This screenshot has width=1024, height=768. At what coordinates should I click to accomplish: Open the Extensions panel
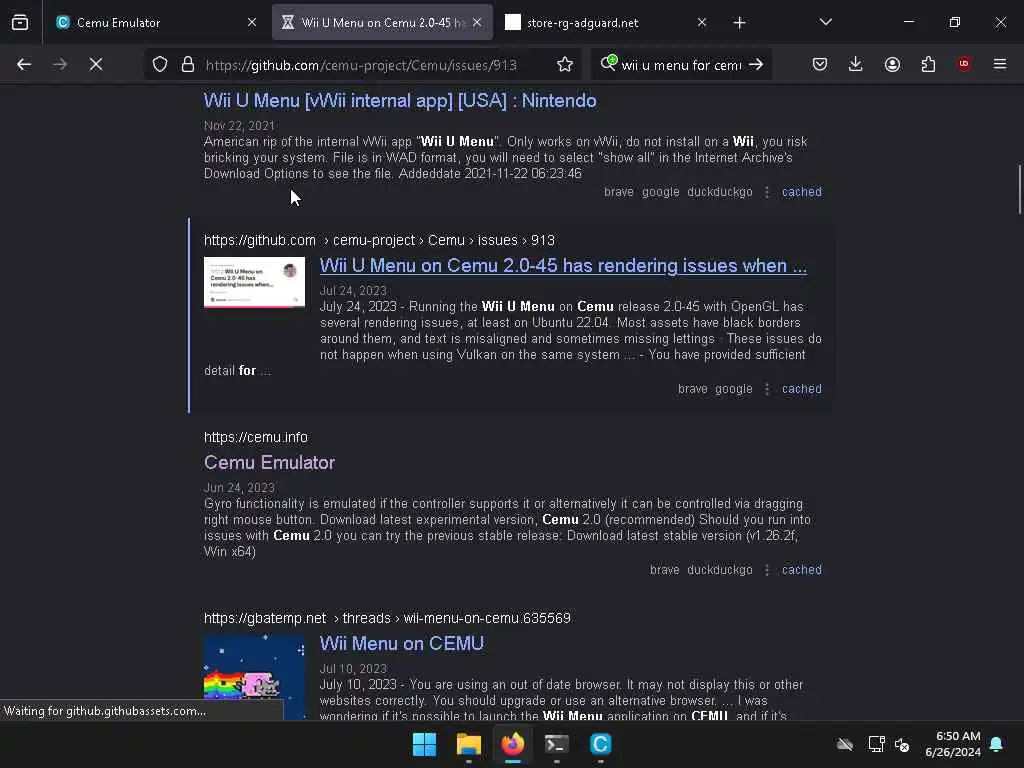tap(928, 64)
